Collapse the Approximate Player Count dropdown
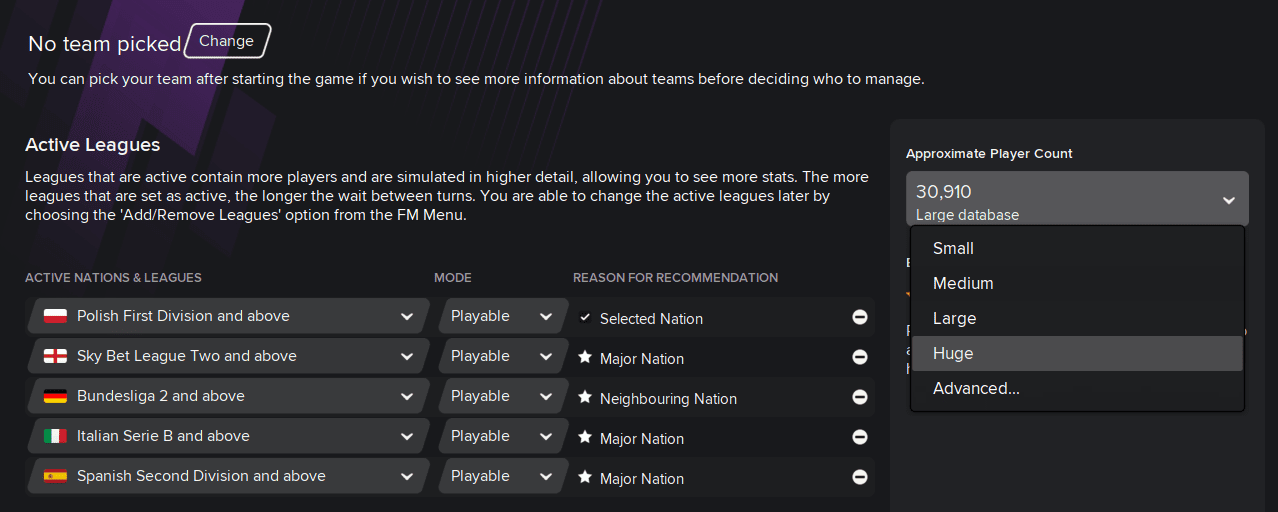 tap(1228, 200)
